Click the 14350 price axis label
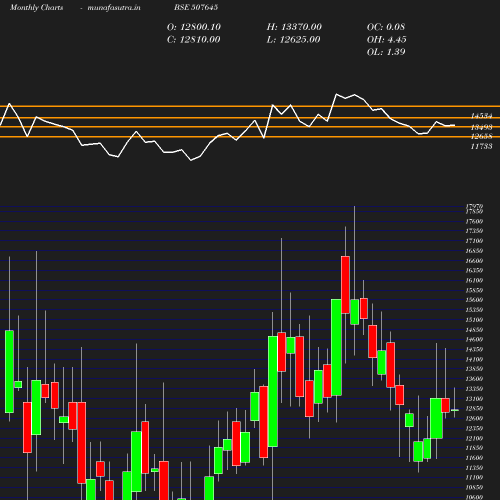The height and width of the screenshot is (500, 500). [x=474, y=349]
